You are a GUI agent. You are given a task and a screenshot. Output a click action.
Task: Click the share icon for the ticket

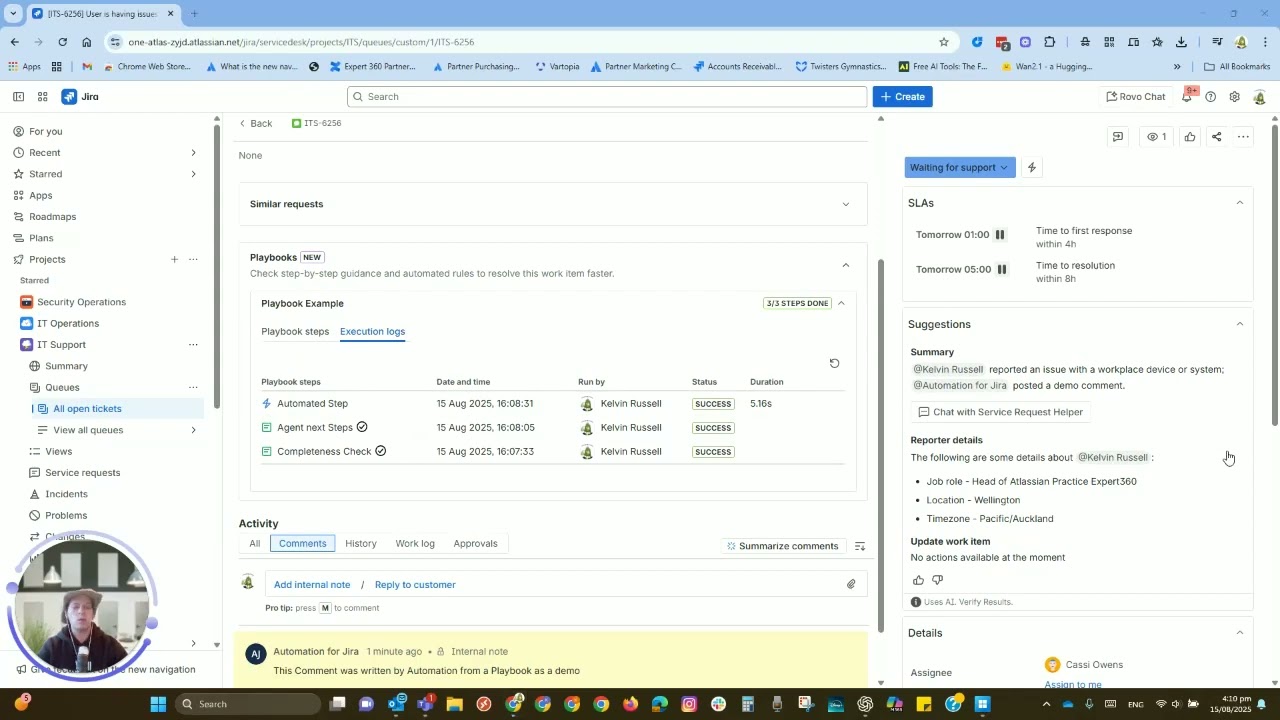pyautogui.click(x=1217, y=137)
